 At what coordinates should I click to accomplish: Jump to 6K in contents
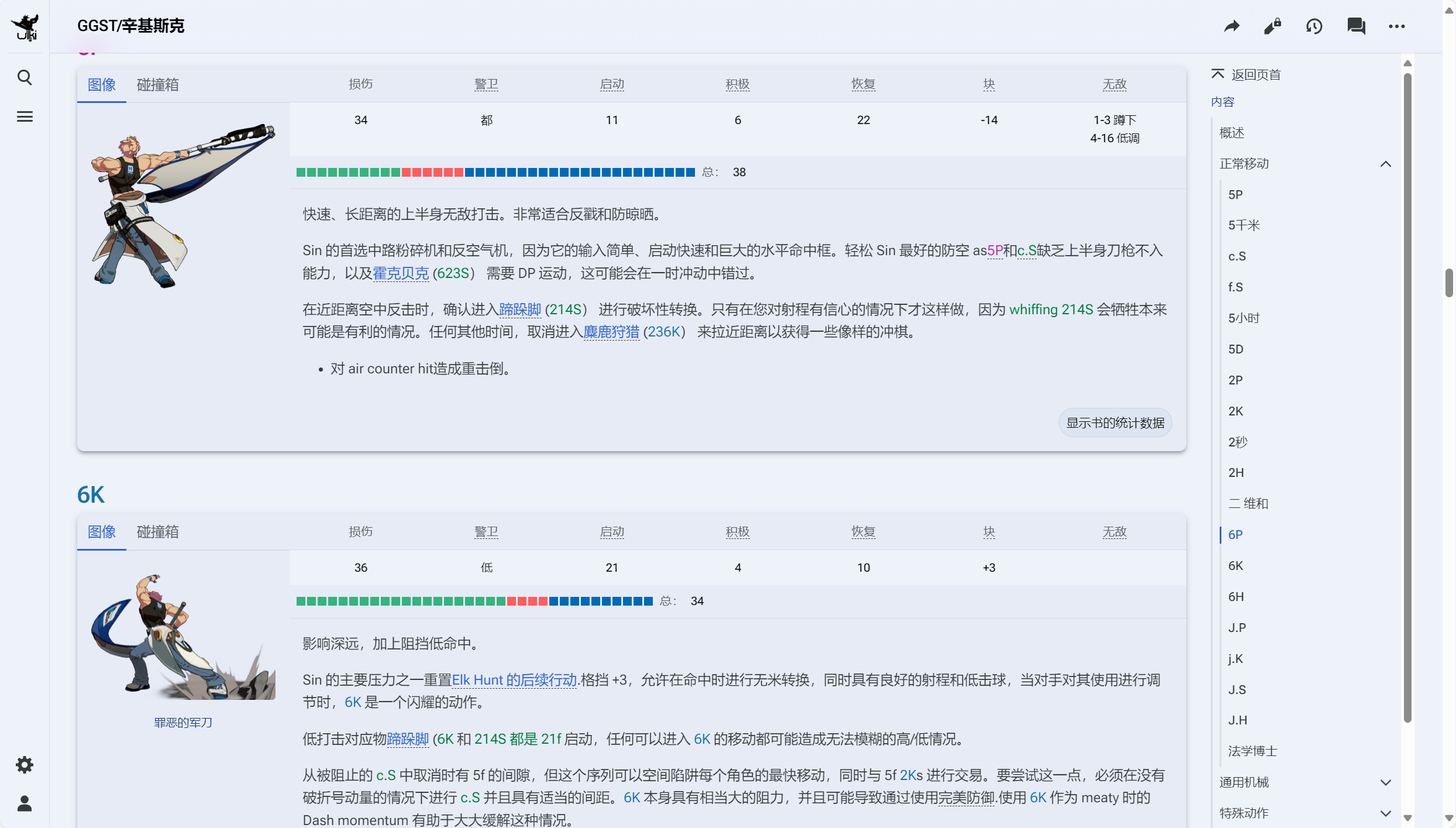[1235, 566]
